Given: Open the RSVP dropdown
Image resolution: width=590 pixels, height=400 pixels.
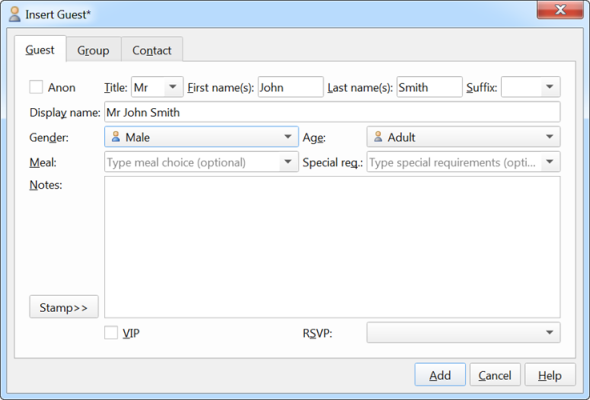Looking at the screenshot, I should [464, 332].
